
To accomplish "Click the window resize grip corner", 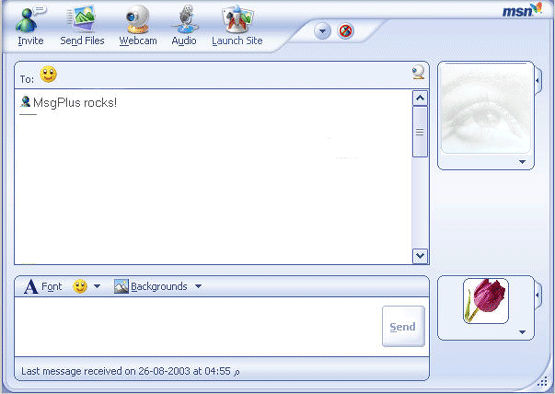I will click(x=542, y=382).
